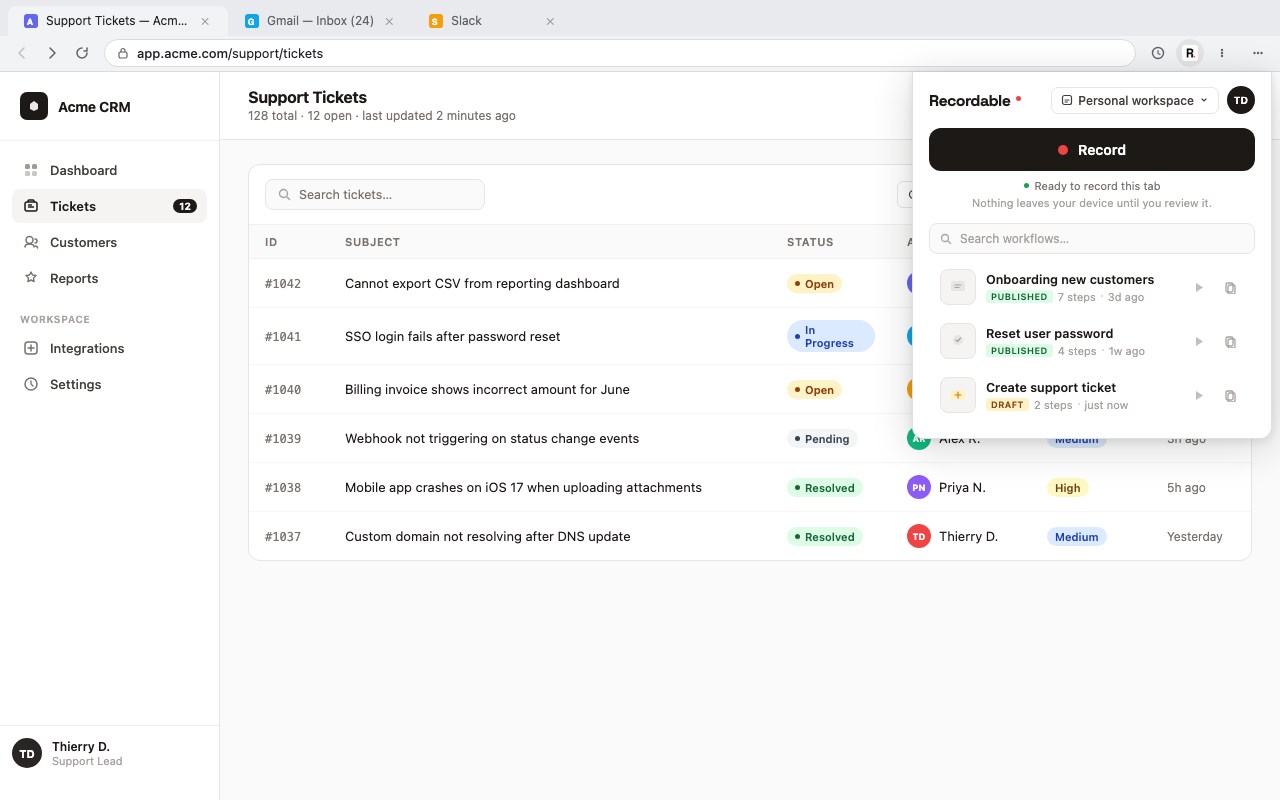The image size is (1280, 800).
Task: Reload the current page
Action: 82,53
